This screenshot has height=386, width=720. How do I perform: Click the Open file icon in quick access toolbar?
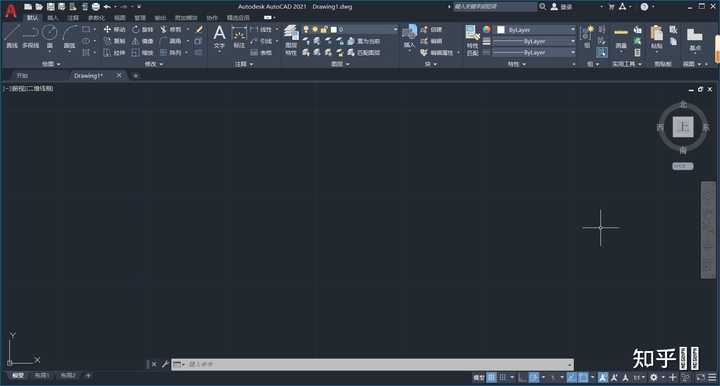coord(39,6)
